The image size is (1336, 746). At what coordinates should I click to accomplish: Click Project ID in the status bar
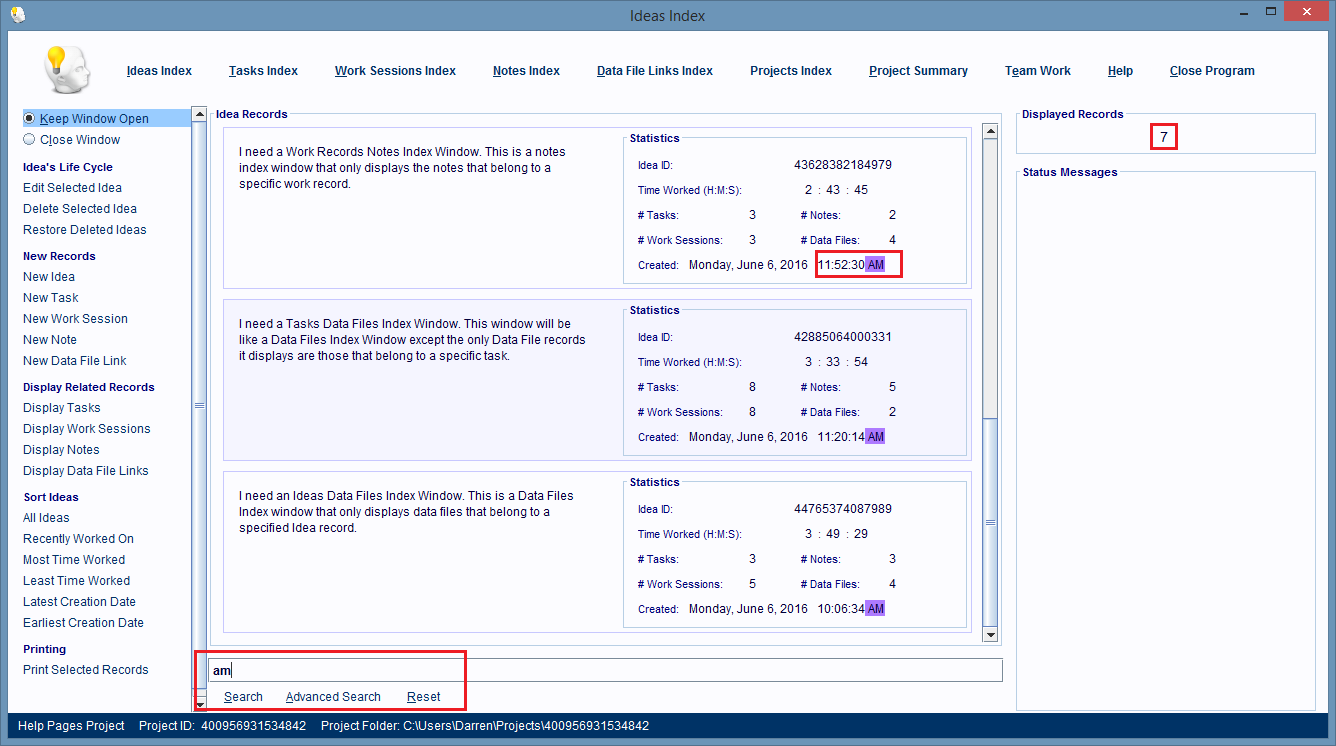[222, 726]
